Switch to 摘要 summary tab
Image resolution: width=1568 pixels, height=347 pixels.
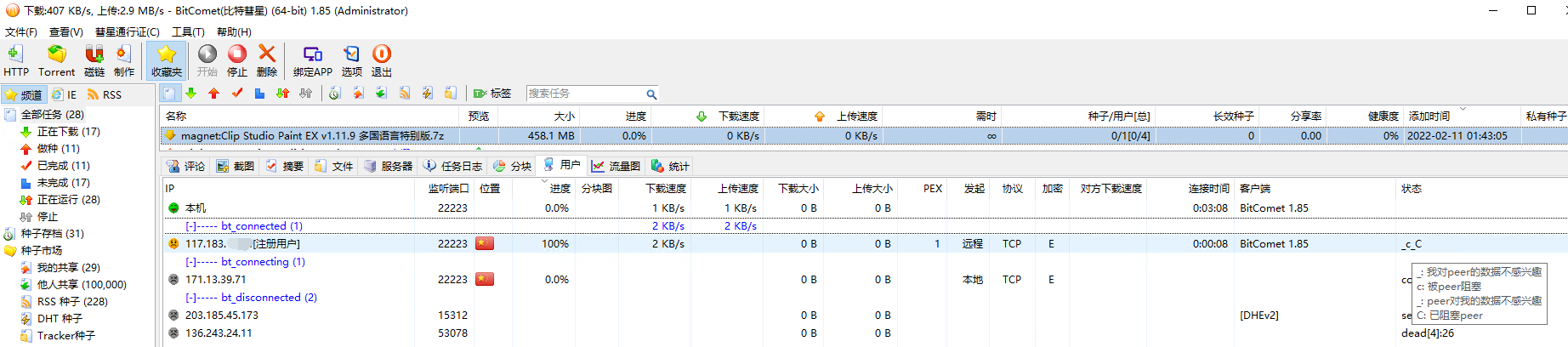tap(285, 166)
